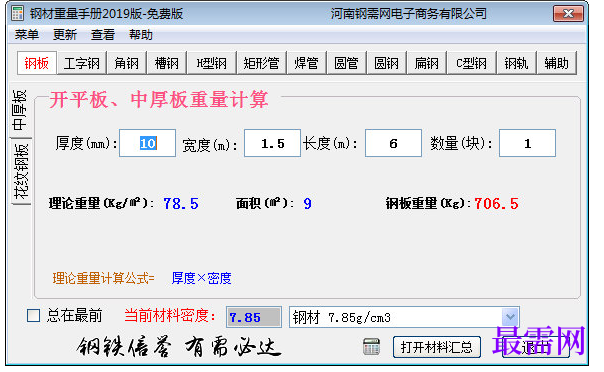Select the vertical 花纹钢板 side tab

(x=21, y=172)
